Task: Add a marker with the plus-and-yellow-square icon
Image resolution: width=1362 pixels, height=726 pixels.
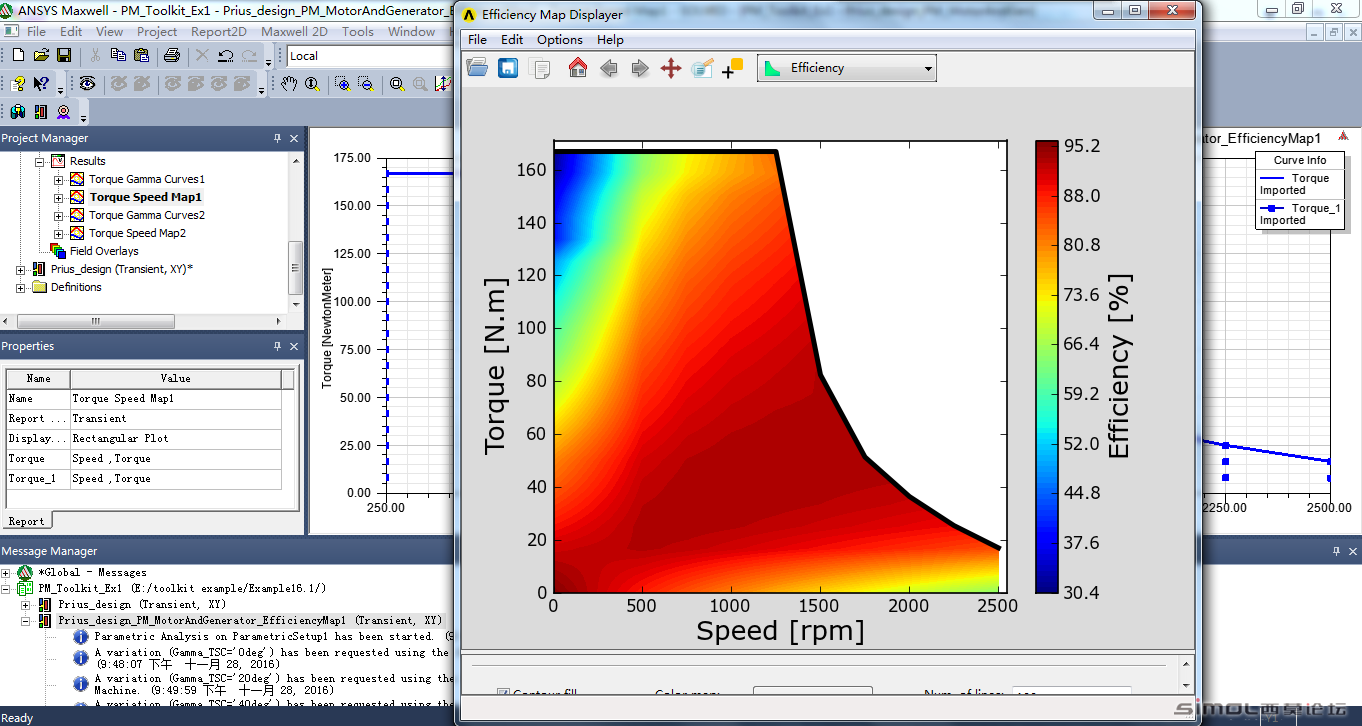Action: click(733, 68)
